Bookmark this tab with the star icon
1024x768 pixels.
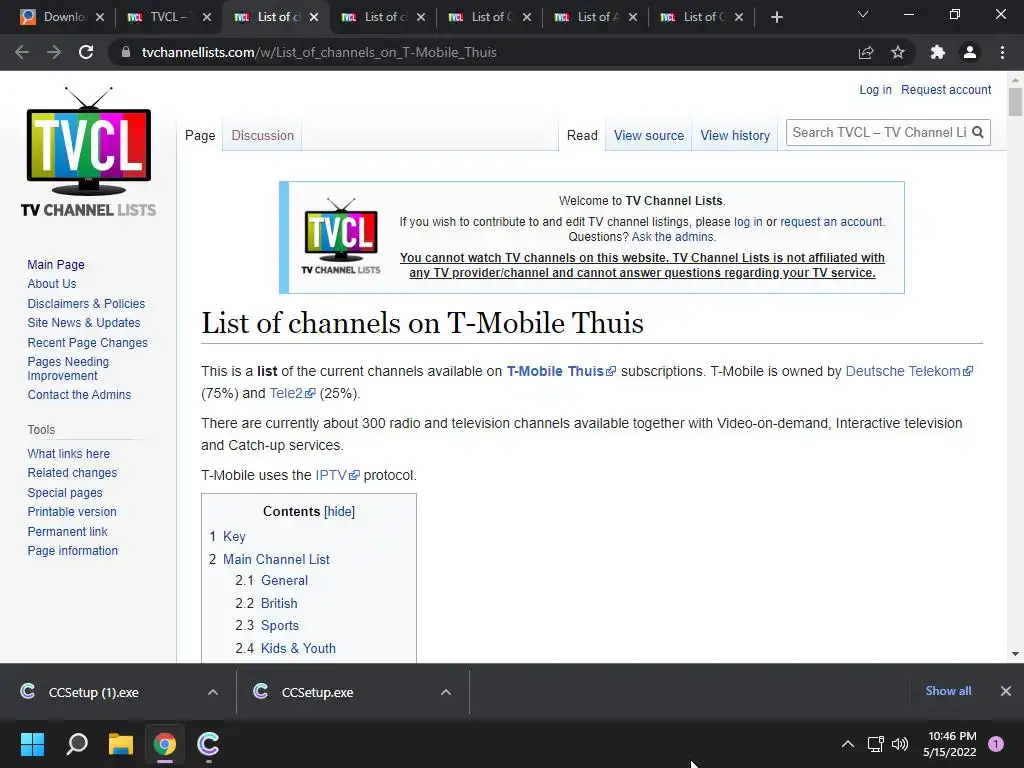[898, 52]
